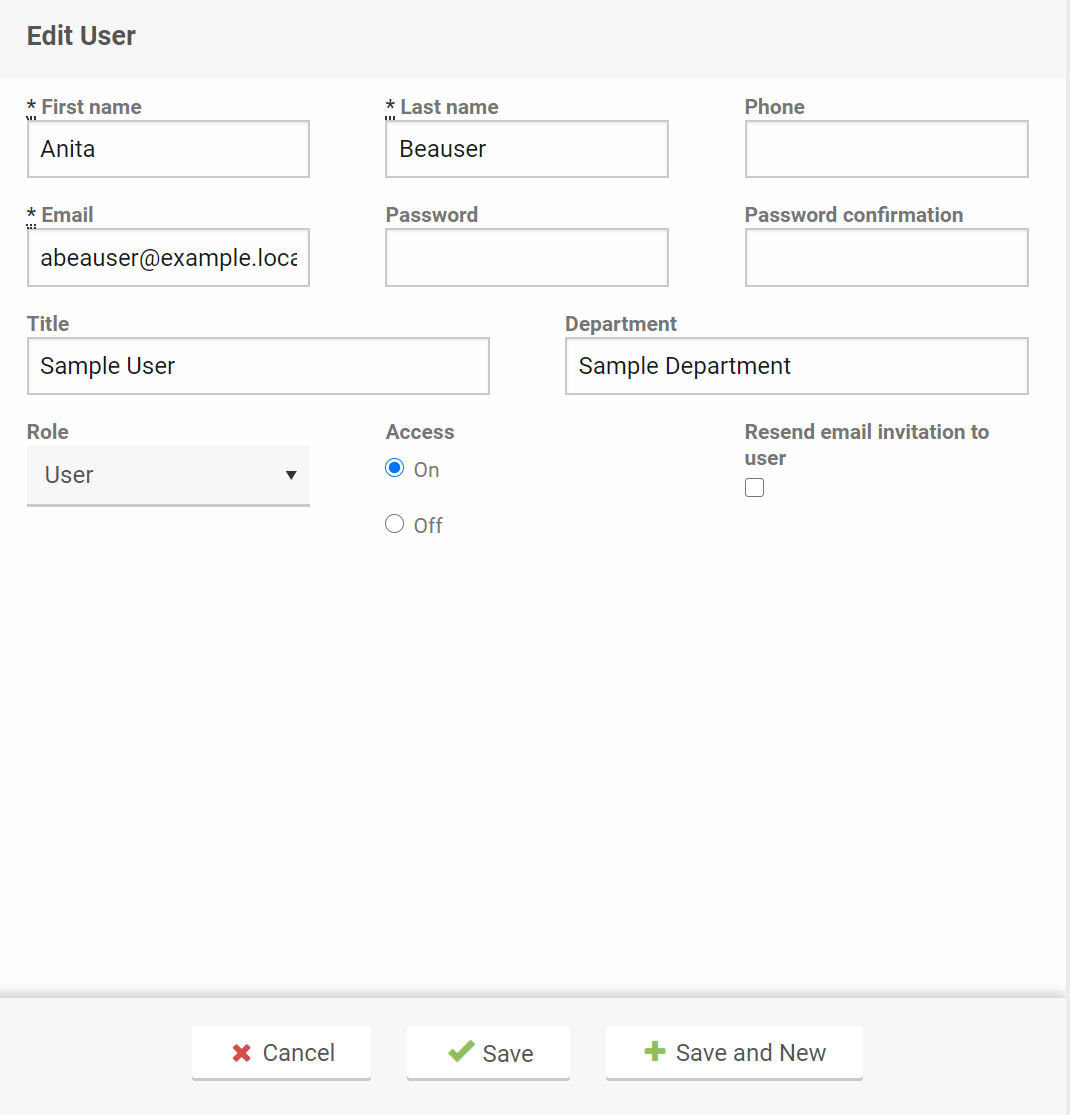Enable Resend email invitation to user checkbox
This screenshot has width=1070, height=1115.
click(755, 488)
